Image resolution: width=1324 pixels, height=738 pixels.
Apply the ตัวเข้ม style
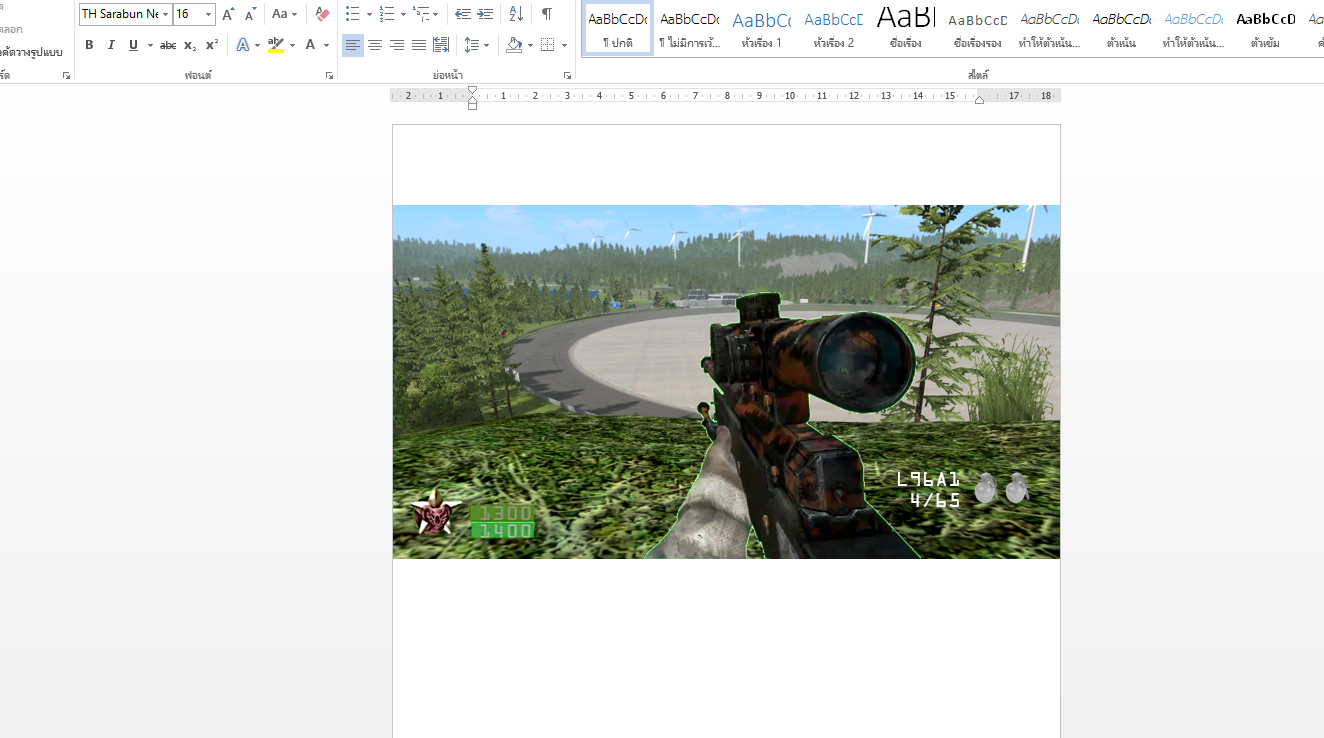click(x=1266, y=28)
